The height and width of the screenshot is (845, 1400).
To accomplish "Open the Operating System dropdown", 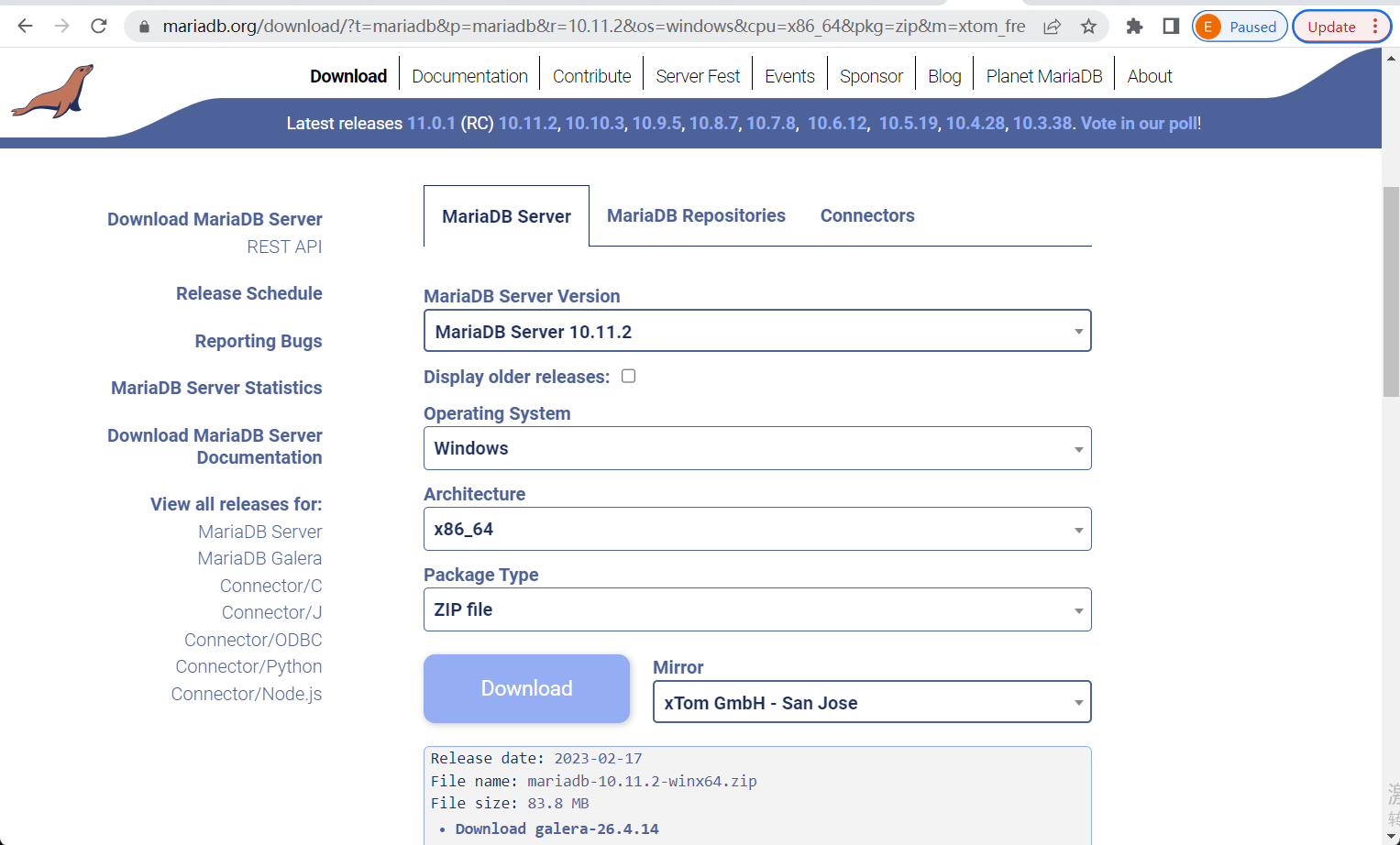I will pyautogui.click(x=756, y=448).
